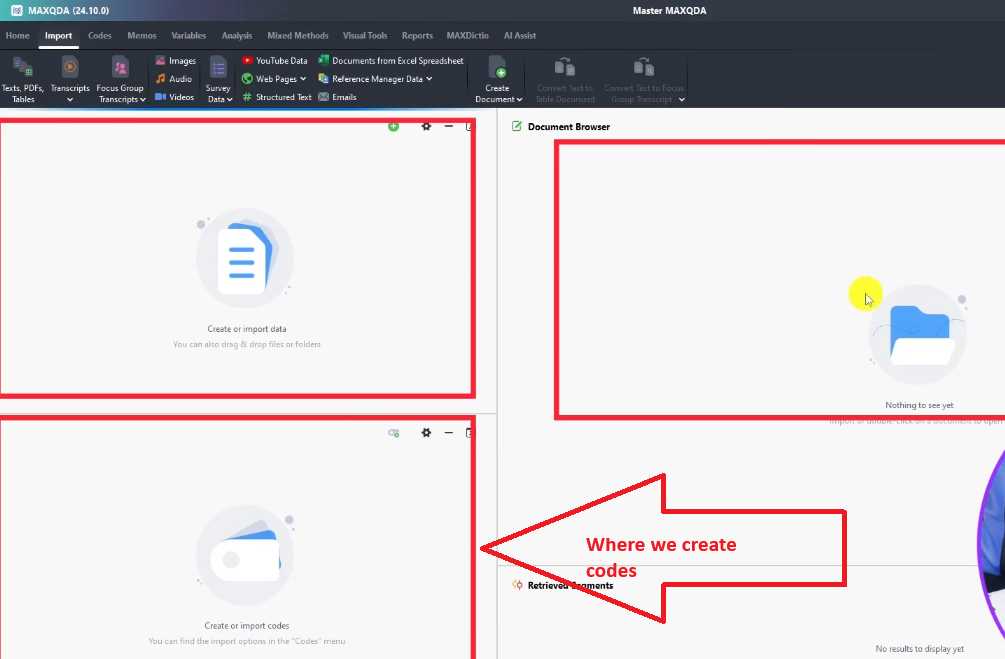
Task: Click green new document plus icon
Action: click(x=393, y=126)
